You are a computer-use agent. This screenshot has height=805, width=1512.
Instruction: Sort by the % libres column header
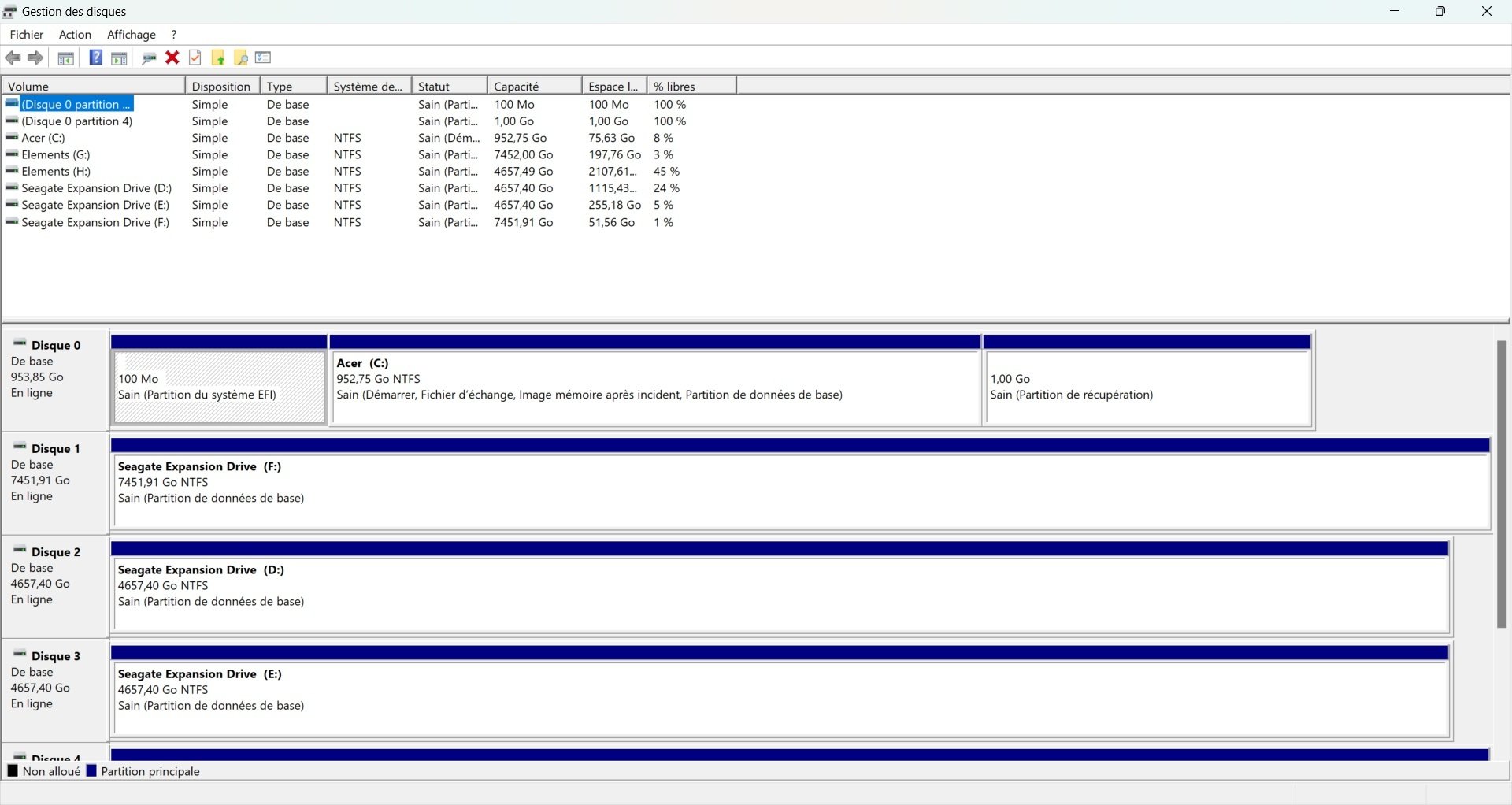[692, 86]
